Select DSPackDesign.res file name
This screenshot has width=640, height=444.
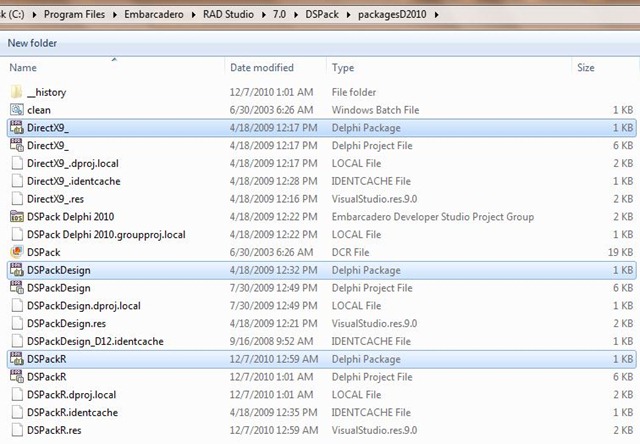pyautogui.click(x=66, y=324)
